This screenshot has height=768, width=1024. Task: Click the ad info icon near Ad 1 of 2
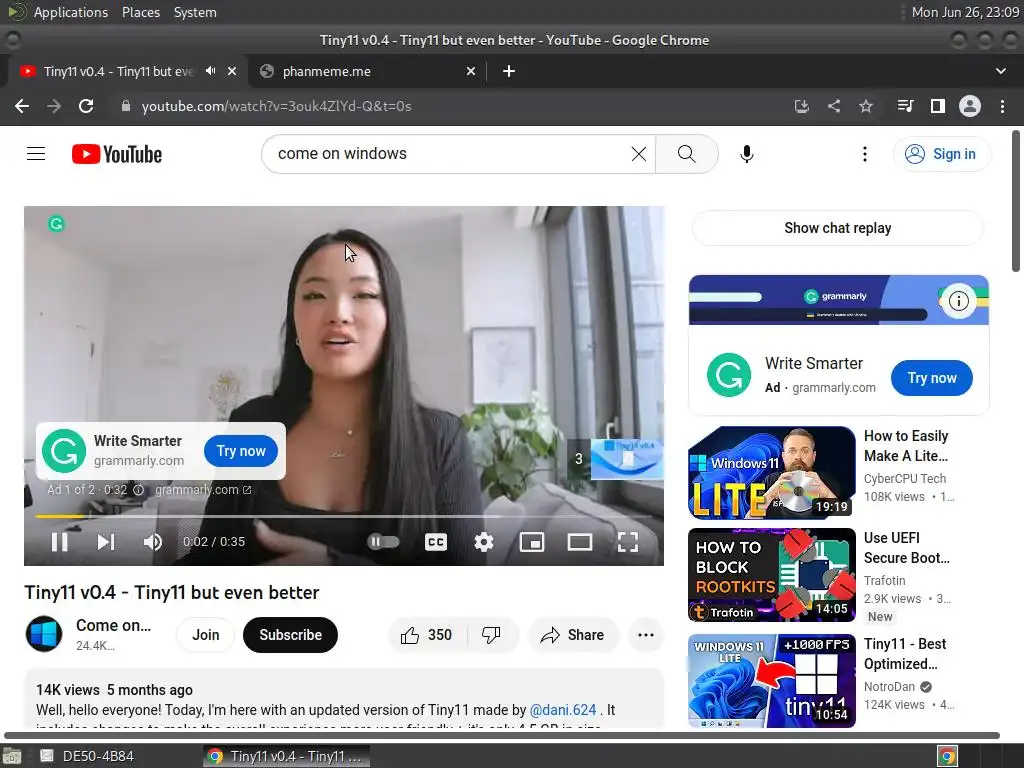click(x=138, y=490)
